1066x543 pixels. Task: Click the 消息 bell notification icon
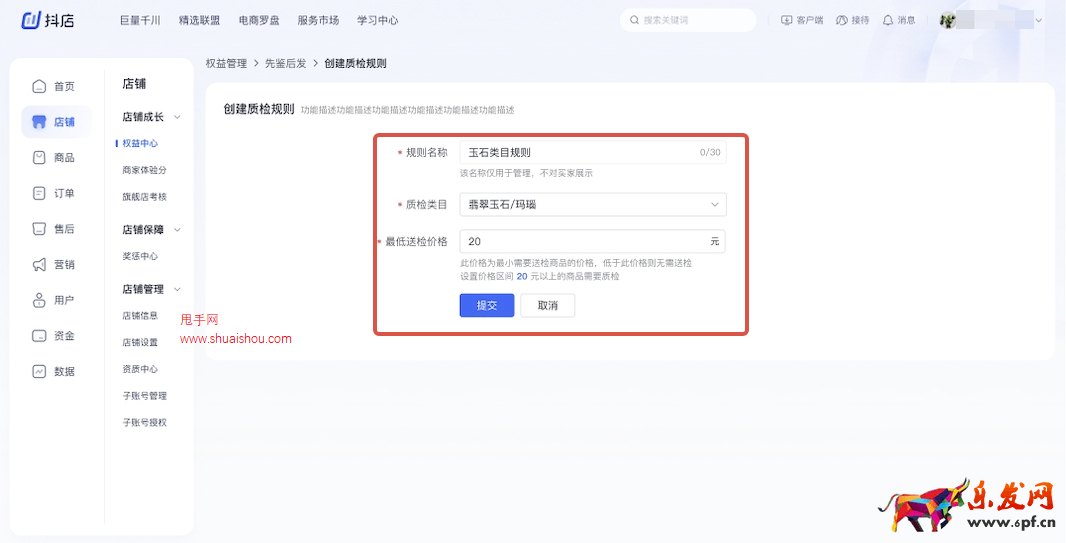pyautogui.click(x=888, y=20)
